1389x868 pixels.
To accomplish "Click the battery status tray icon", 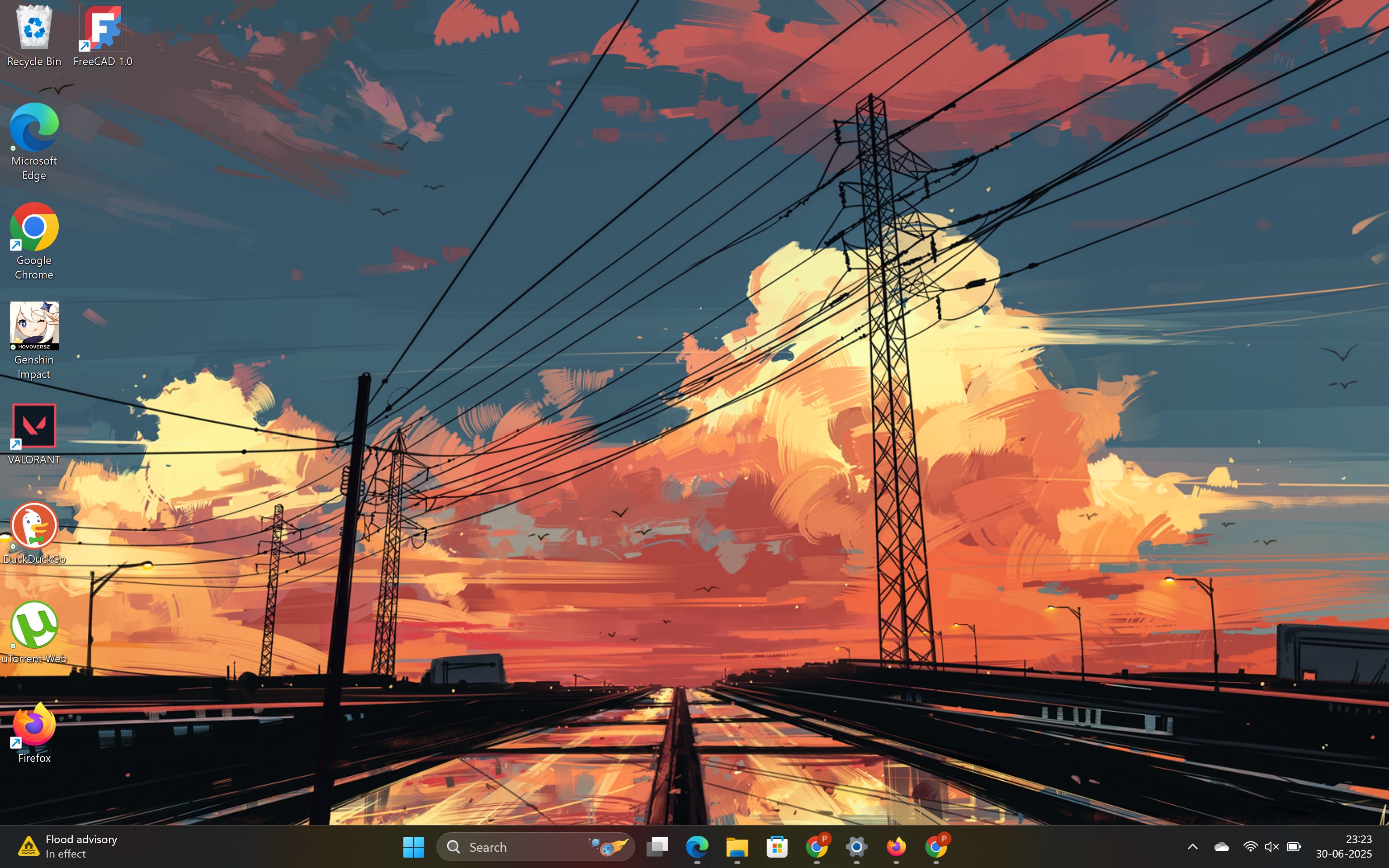I will coord(1294,847).
